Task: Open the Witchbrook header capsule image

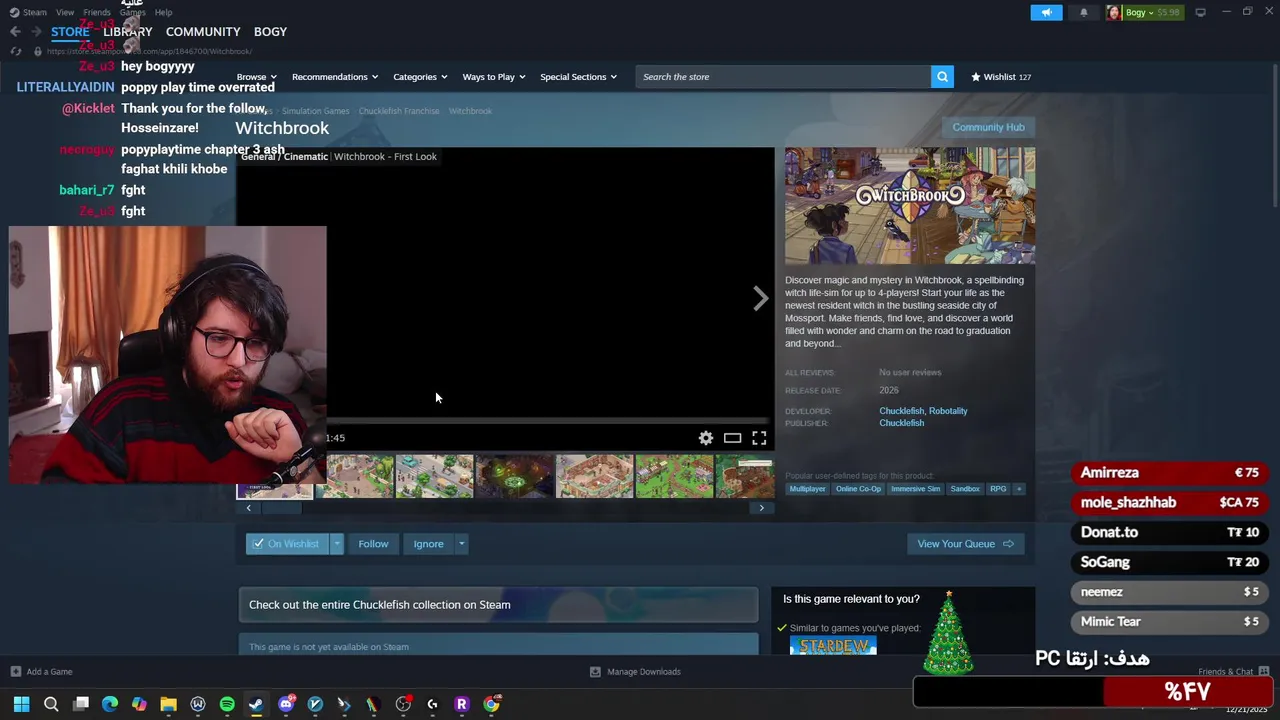Action: coord(910,206)
